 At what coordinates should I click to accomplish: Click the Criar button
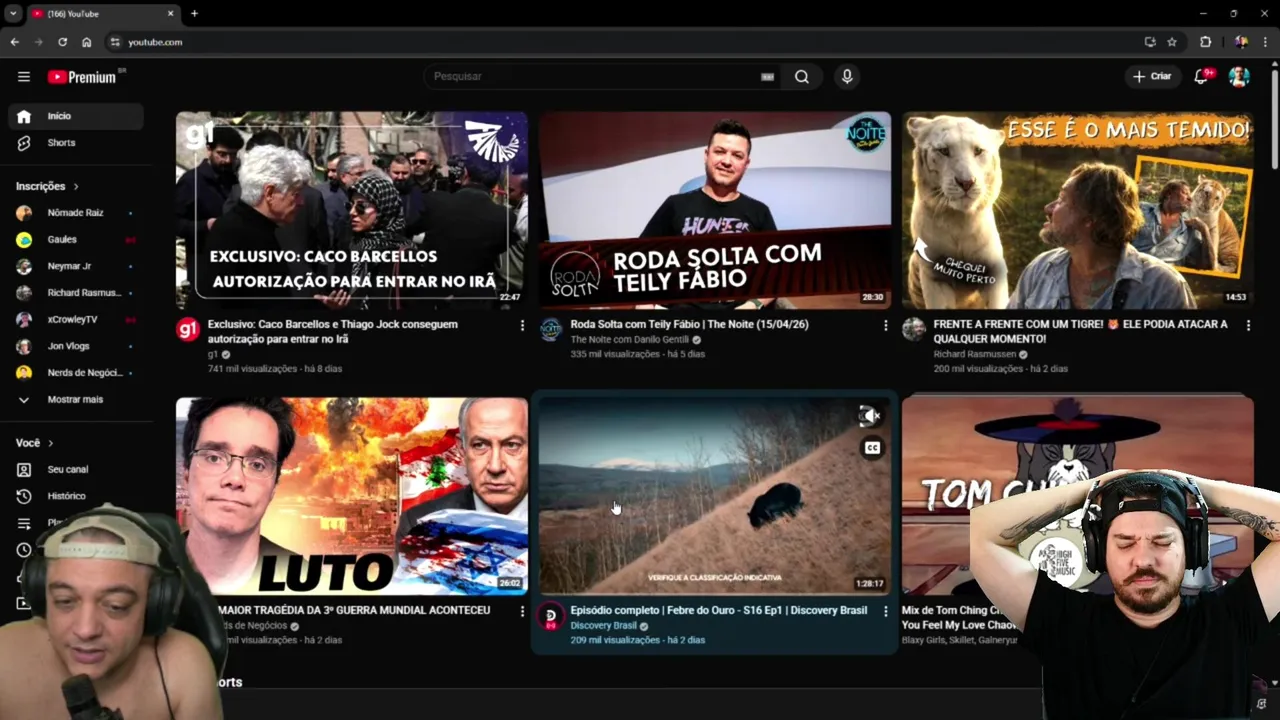click(x=1151, y=77)
